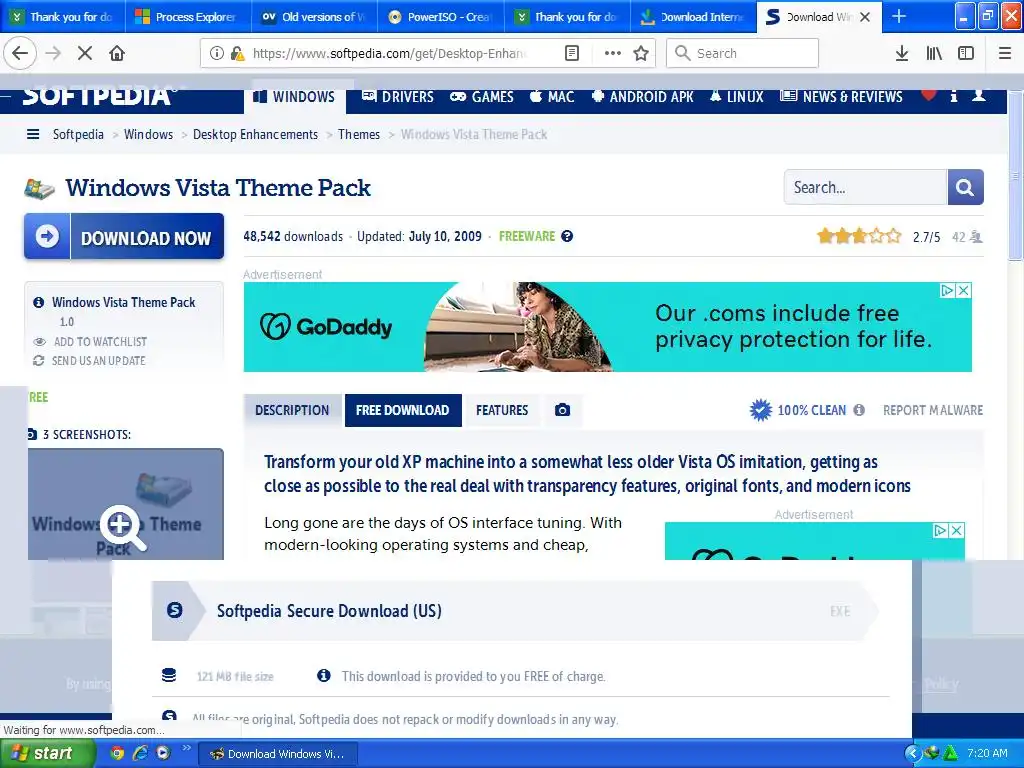Click taskbar Download Windows Vi... button

(x=278, y=754)
